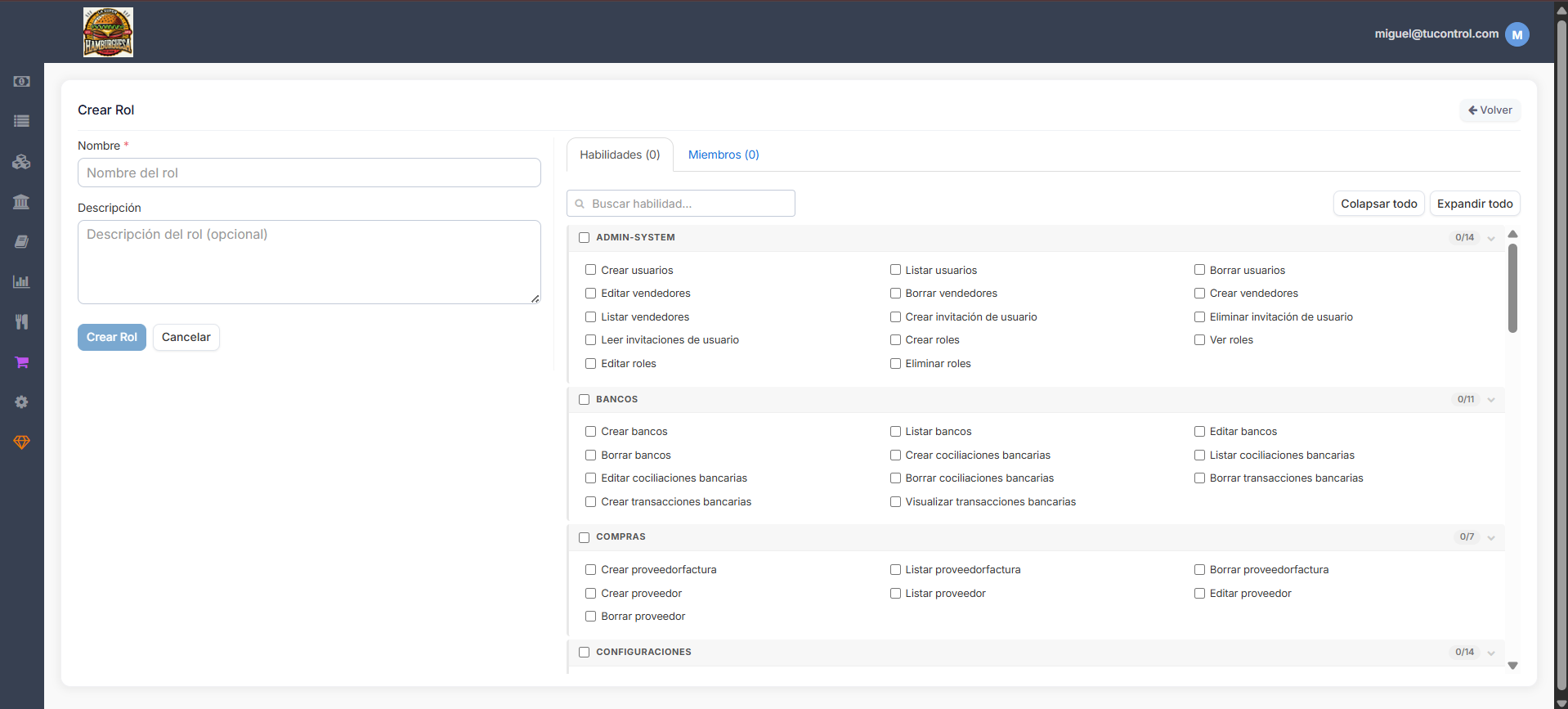Image resolution: width=1568 pixels, height=709 pixels.
Task: Open the restaurant utensils sidebar icon
Action: pyautogui.click(x=22, y=321)
